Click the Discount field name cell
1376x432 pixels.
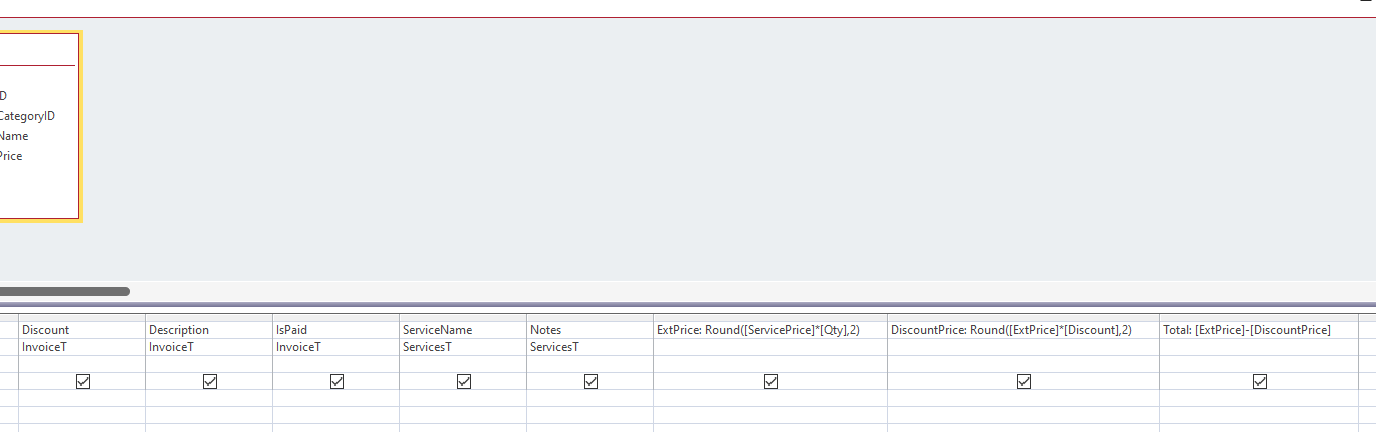80,330
